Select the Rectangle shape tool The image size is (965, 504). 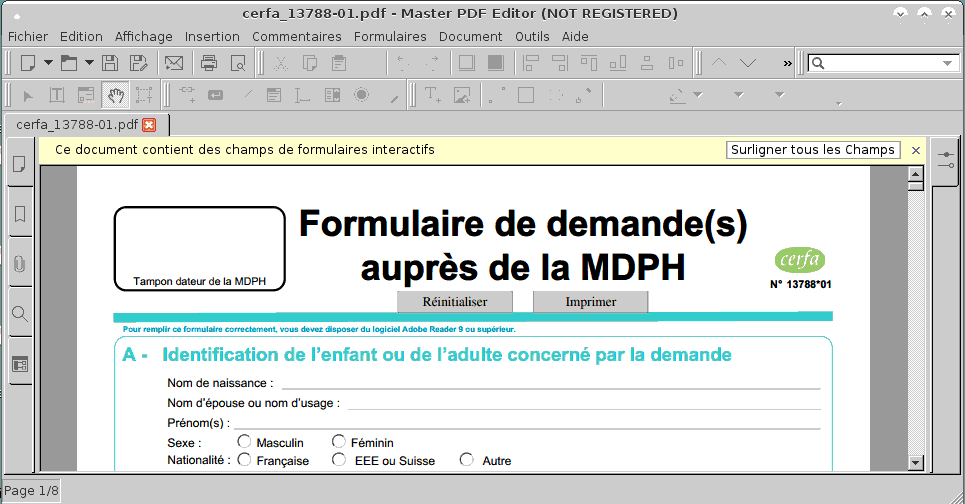click(x=526, y=95)
